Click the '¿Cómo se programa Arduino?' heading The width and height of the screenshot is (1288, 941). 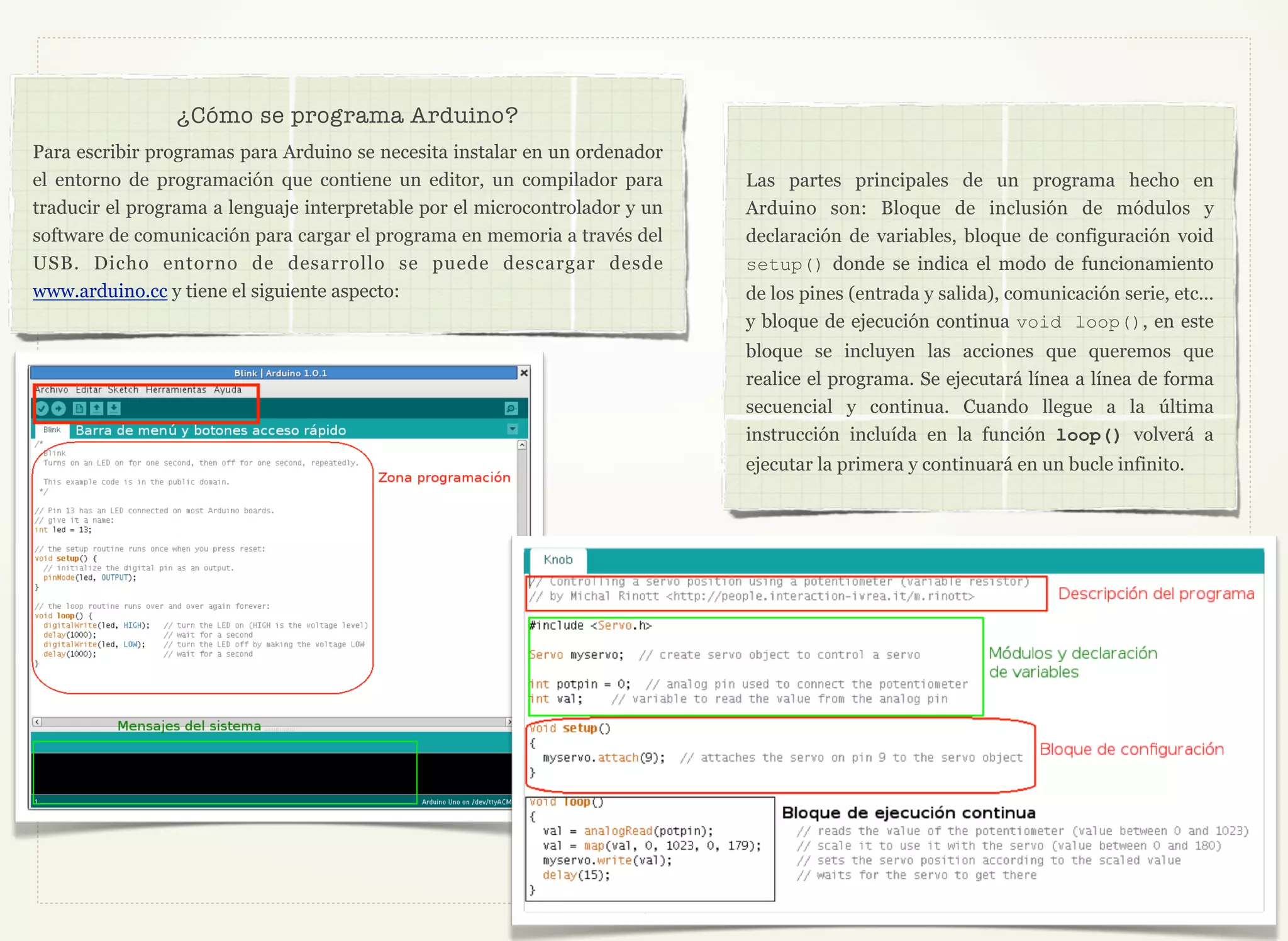[347, 116]
